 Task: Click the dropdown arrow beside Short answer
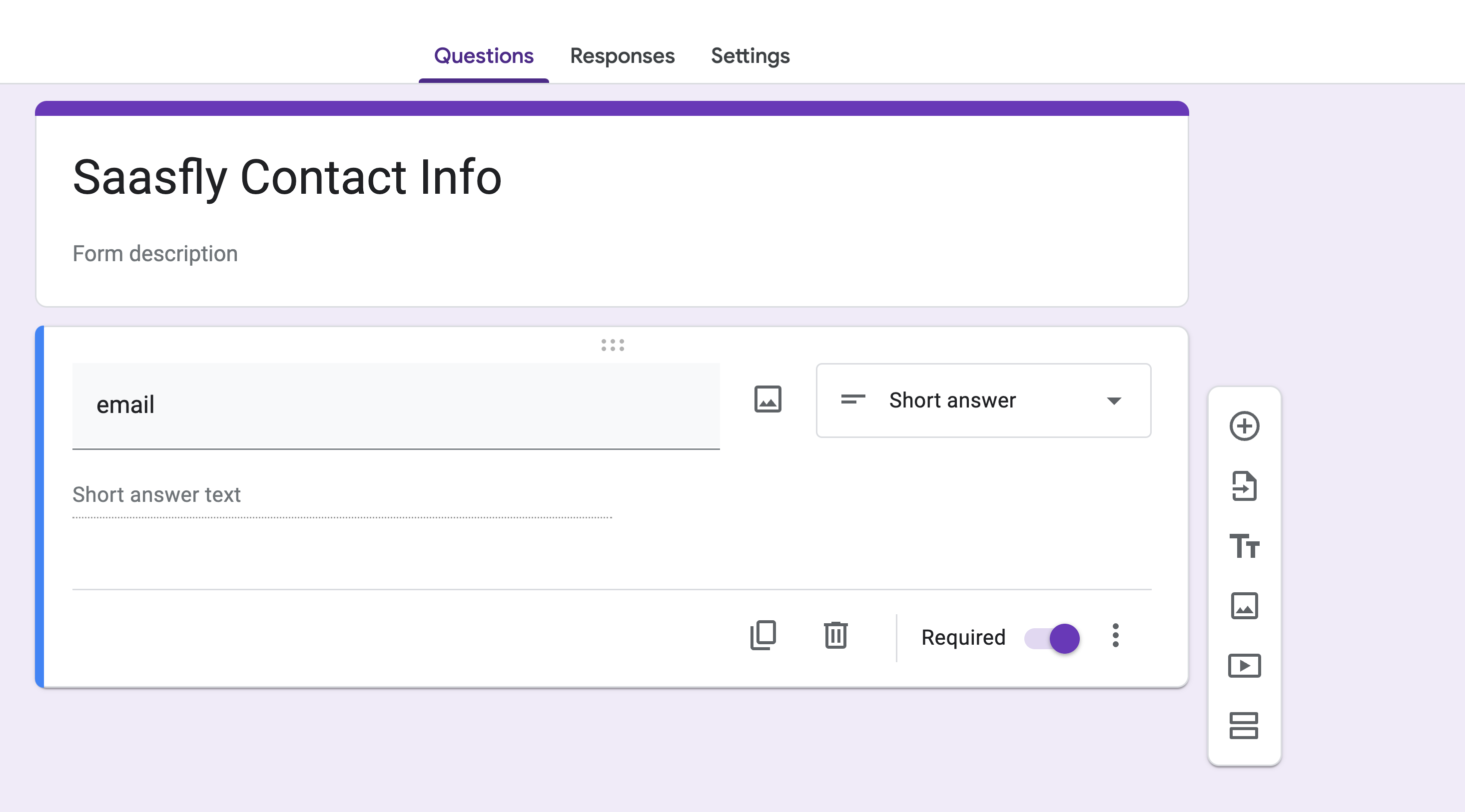point(1114,401)
